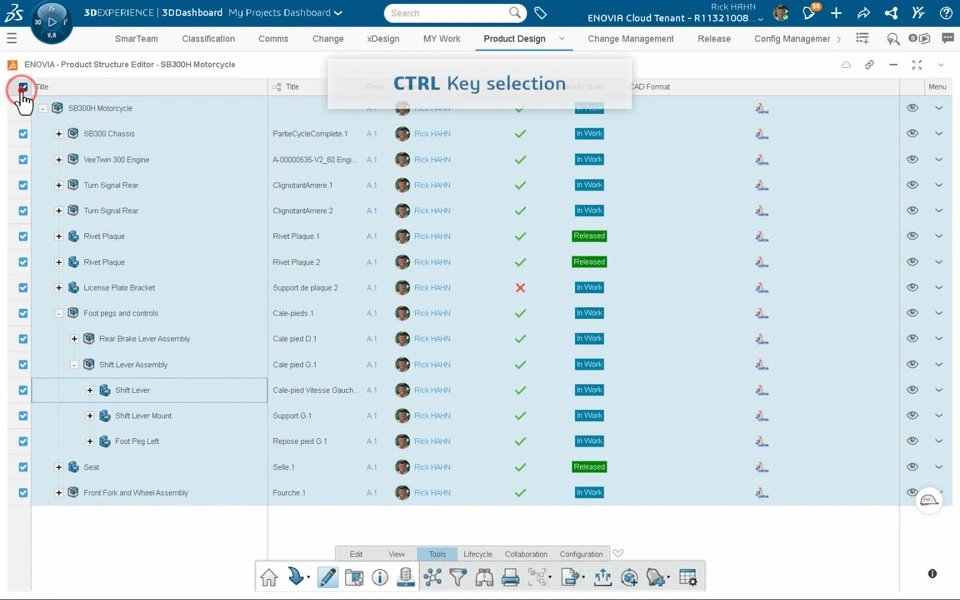The image size is (960, 600).
Task: Open the chat bubble icon
Action: tap(948, 39)
